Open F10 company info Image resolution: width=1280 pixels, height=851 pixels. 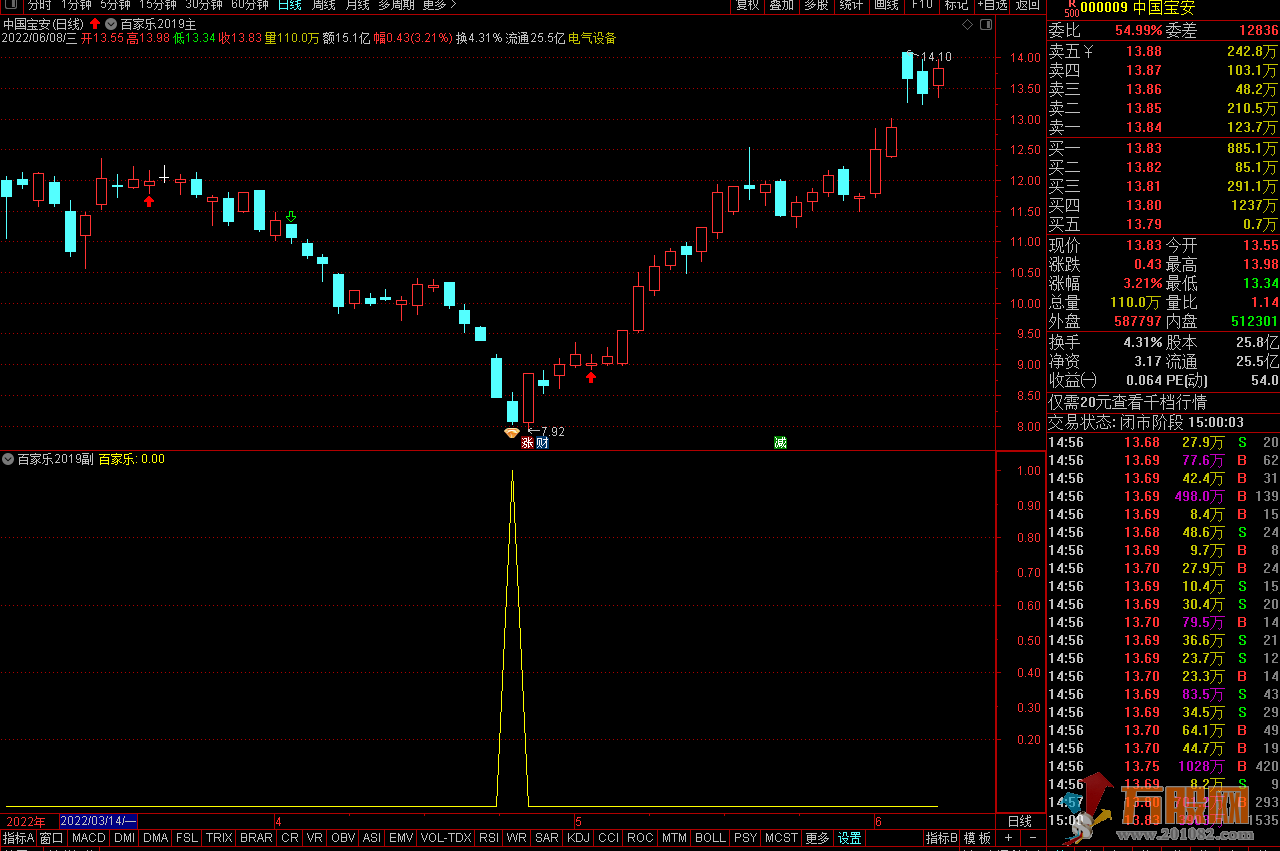pos(922,5)
